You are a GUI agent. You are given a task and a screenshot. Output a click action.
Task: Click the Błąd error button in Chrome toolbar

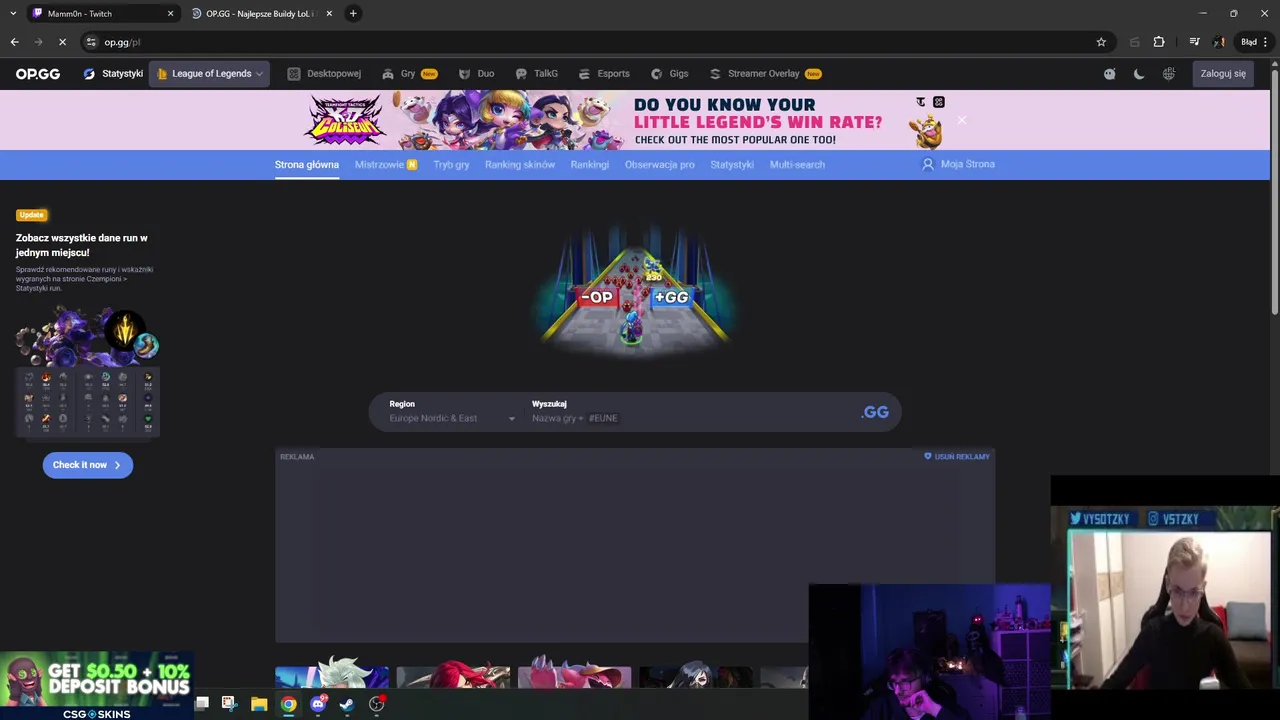(x=1249, y=42)
